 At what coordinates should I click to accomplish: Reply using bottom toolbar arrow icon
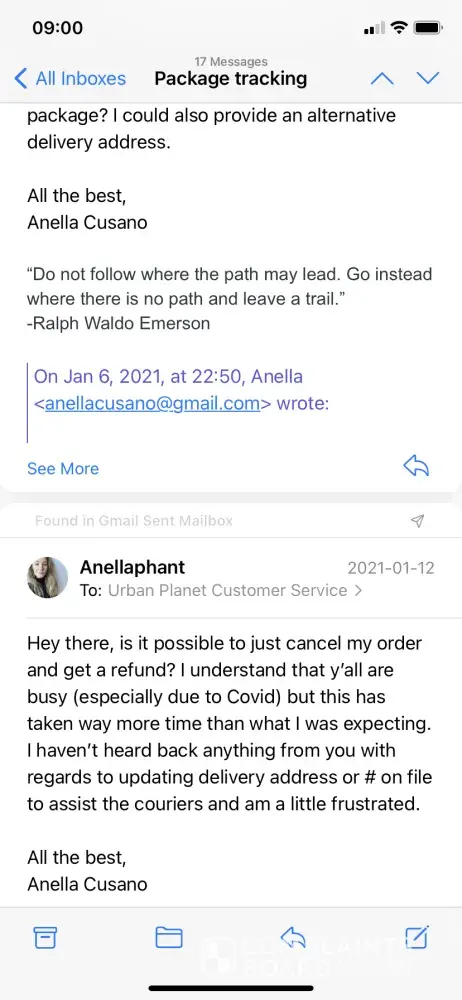pos(293,937)
